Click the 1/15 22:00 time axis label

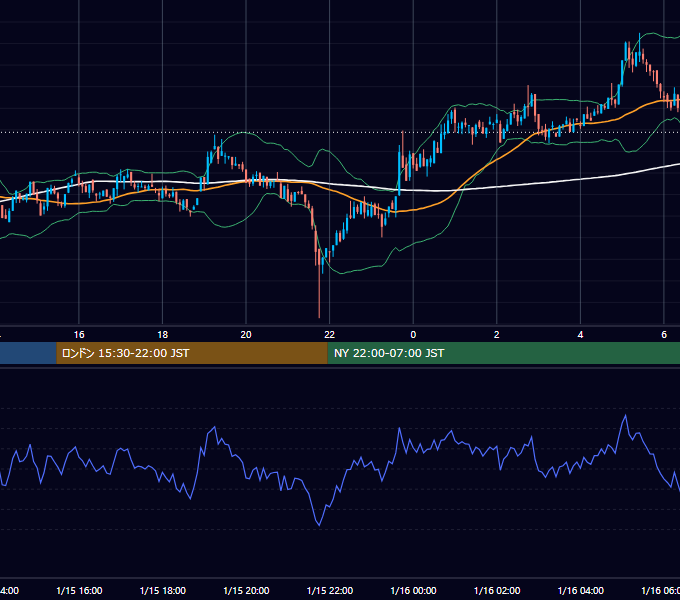(x=330, y=590)
